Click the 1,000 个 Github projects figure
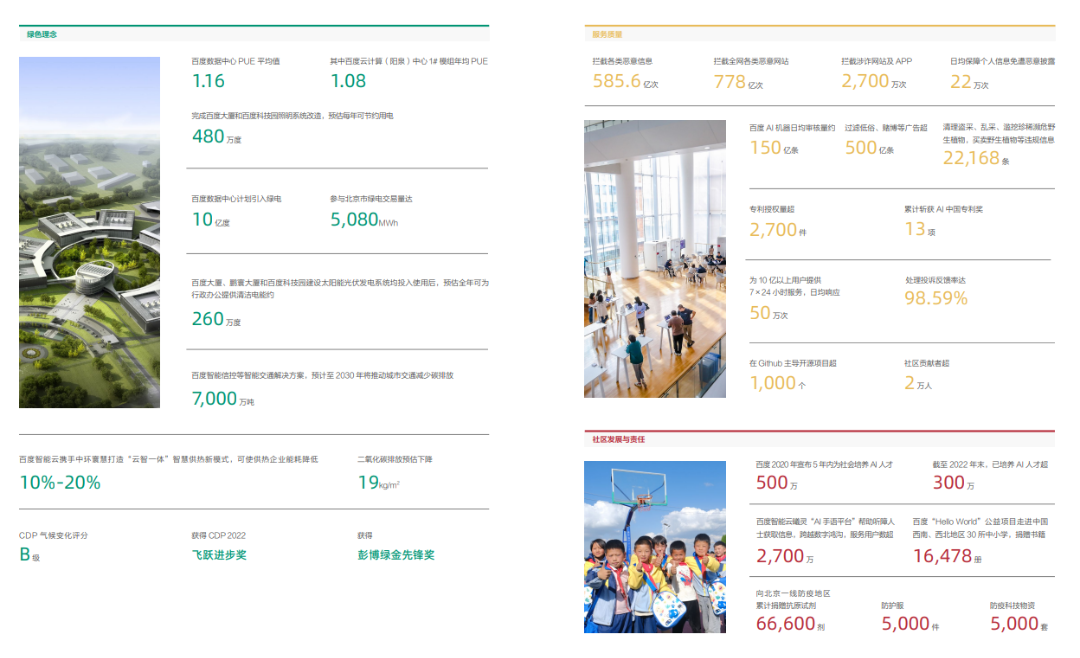This screenshot has width=1080, height=658. [x=777, y=383]
